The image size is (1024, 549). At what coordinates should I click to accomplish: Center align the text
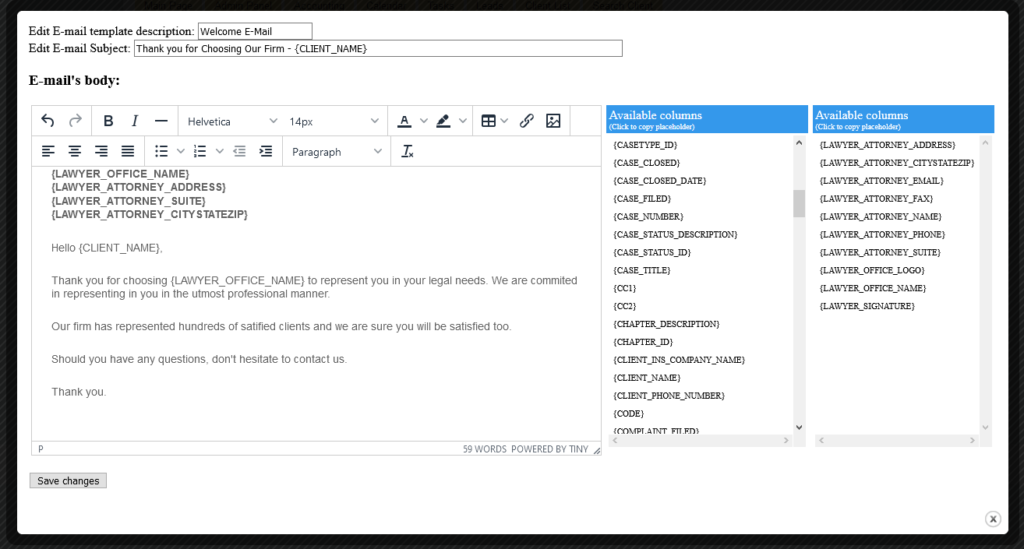point(75,151)
